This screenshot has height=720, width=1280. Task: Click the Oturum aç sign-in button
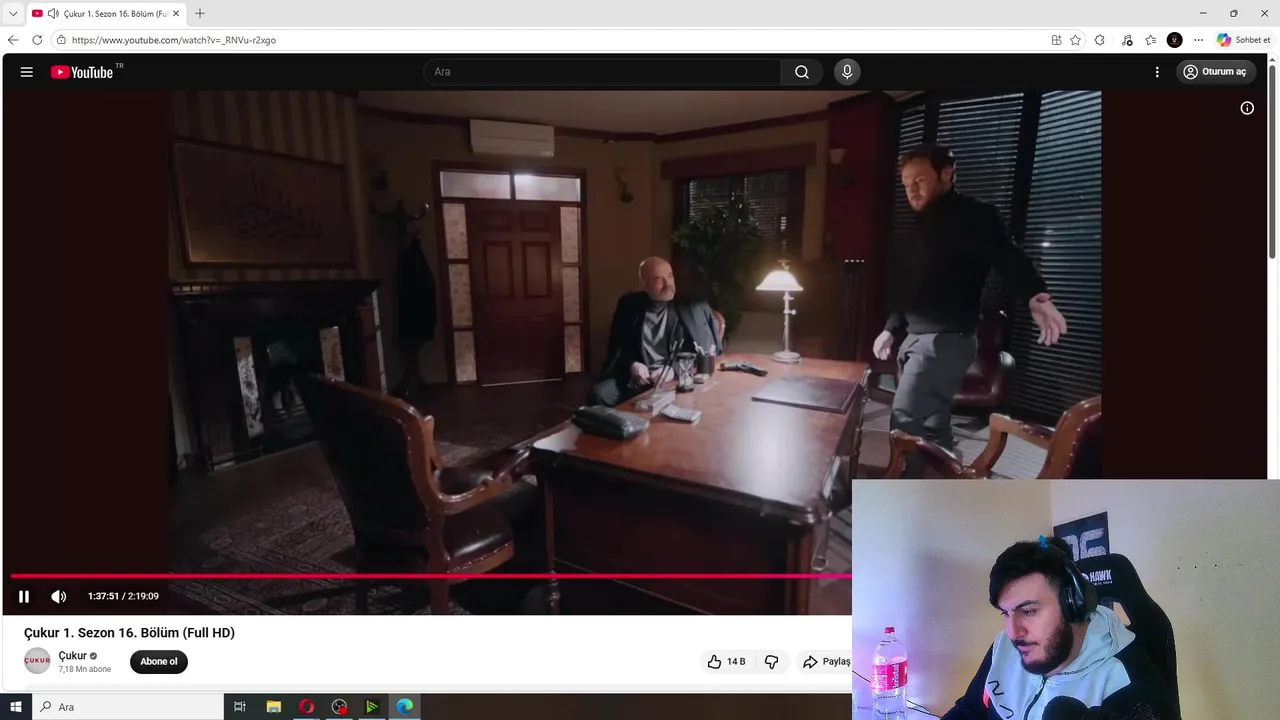1215,72
